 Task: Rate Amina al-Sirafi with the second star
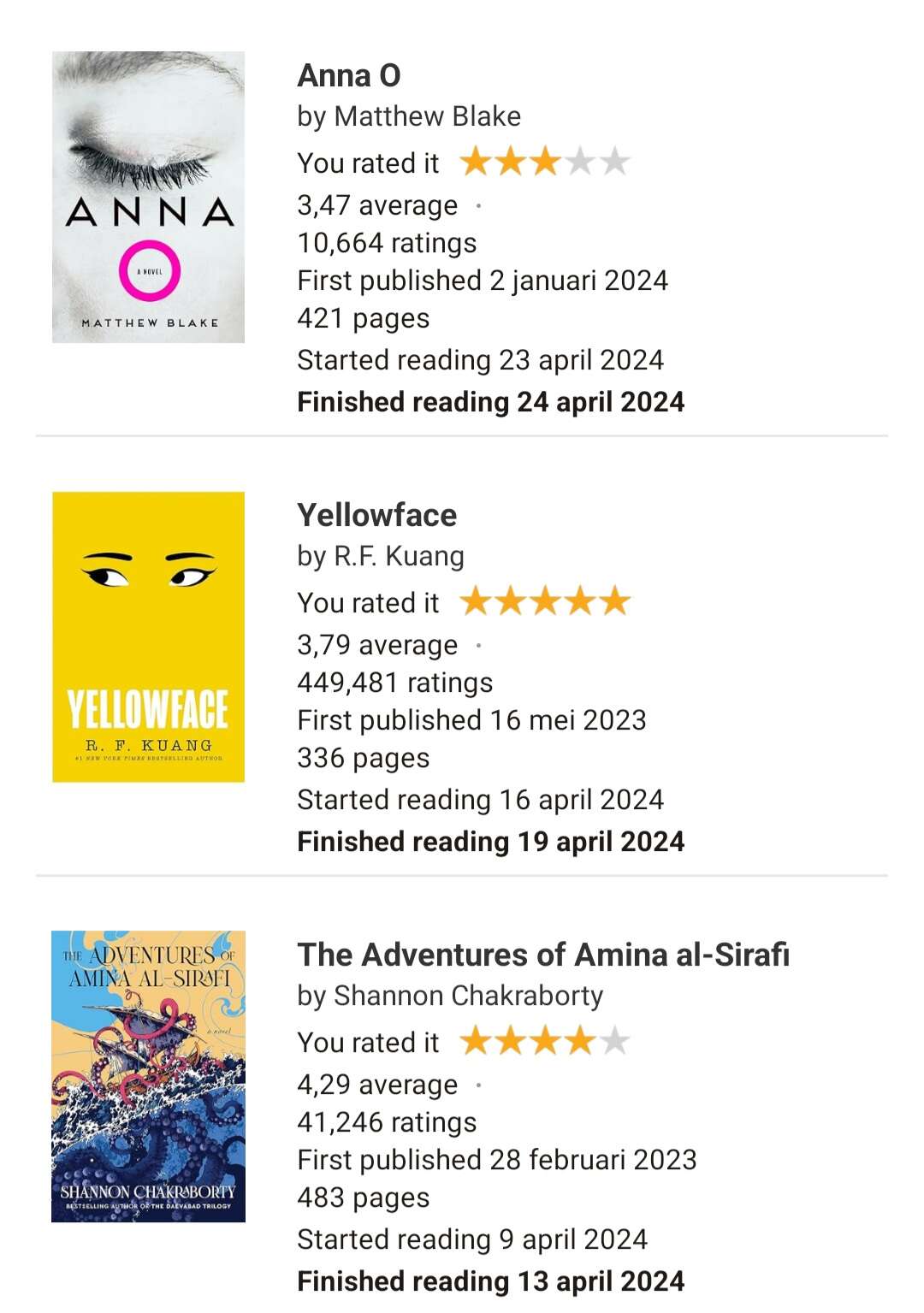(x=511, y=1041)
